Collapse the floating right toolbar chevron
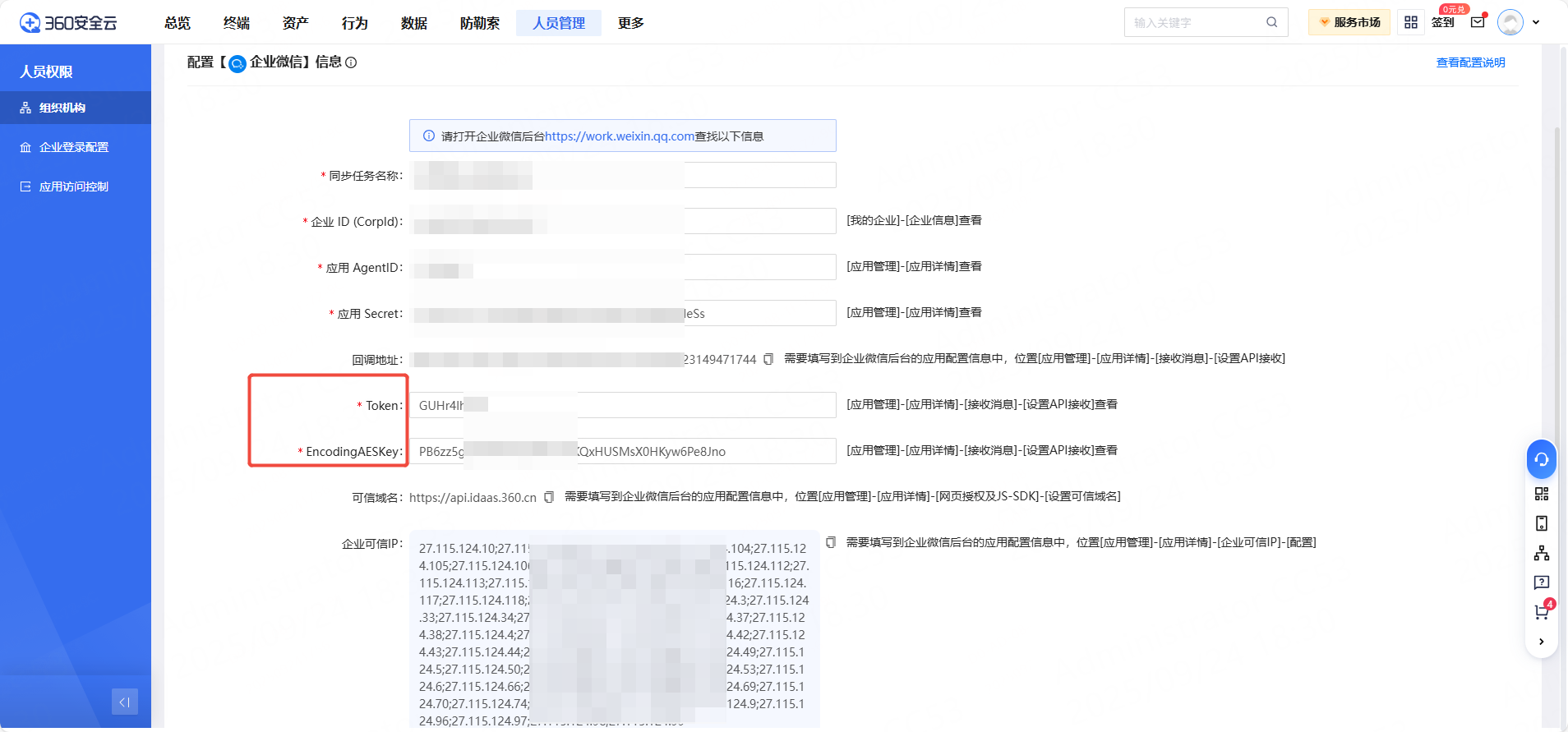The height and width of the screenshot is (732, 1568). coord(1541,642)
